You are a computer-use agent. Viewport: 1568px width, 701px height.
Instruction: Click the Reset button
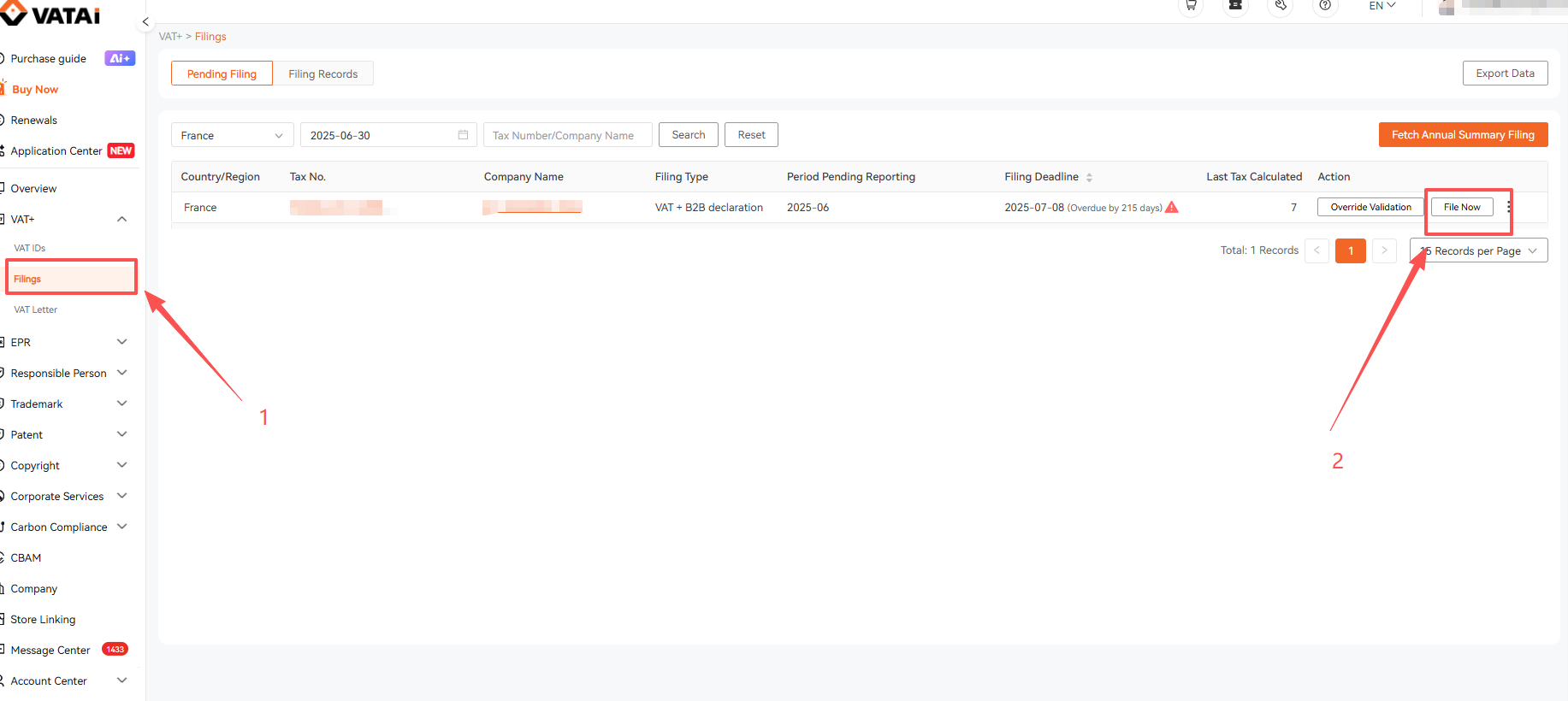(x=752, y=135)
